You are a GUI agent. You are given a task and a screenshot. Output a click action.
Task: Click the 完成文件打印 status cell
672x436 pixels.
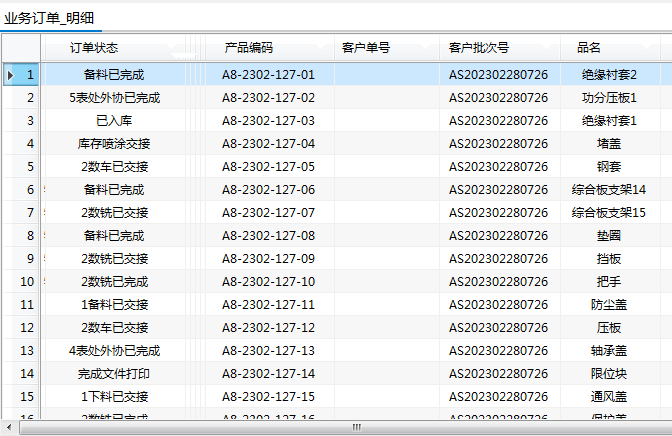point(114,374)
